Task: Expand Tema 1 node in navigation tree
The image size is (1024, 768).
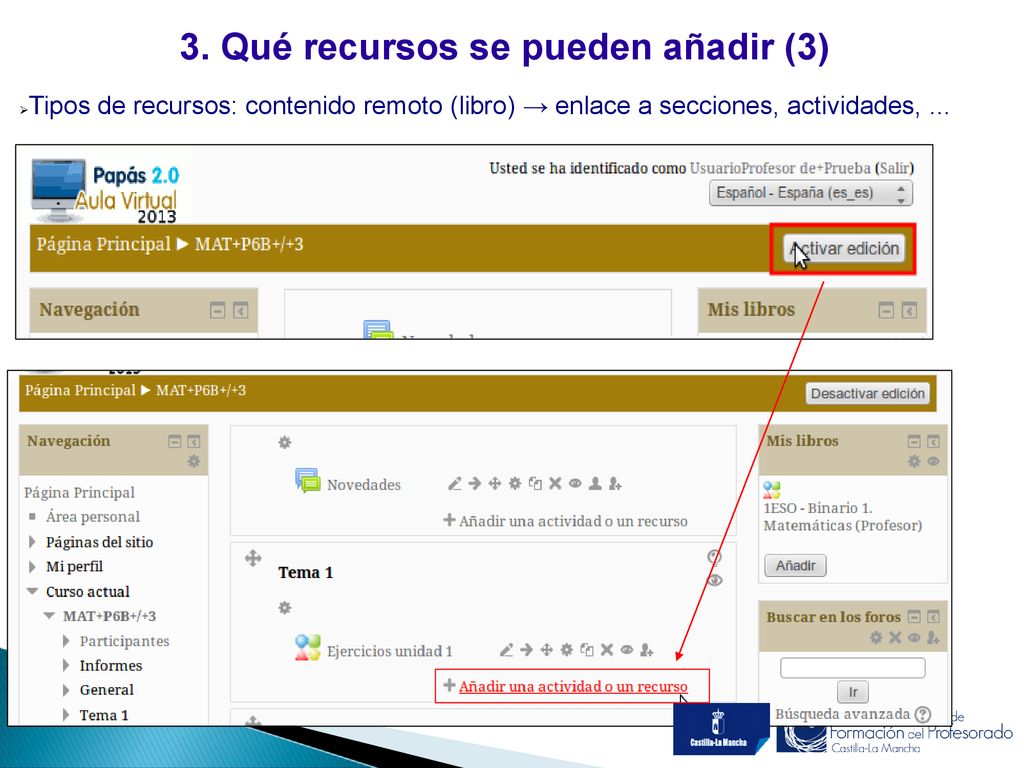Action: point(66,714)
